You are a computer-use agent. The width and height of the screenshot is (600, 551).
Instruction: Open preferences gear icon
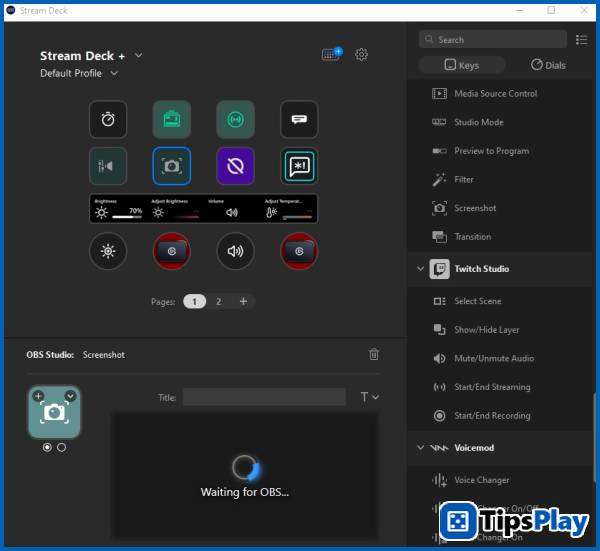pyautogui.click(x=361, y=55)
